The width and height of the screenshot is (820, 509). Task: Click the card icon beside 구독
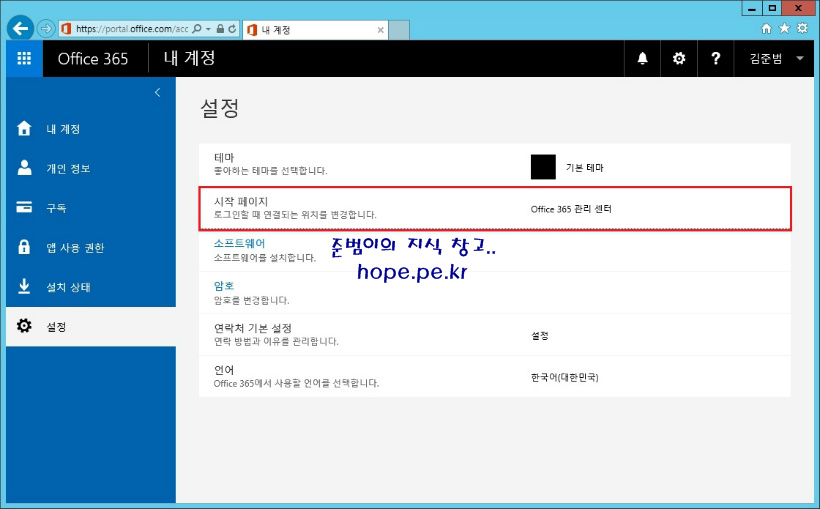tap(24, 207)
